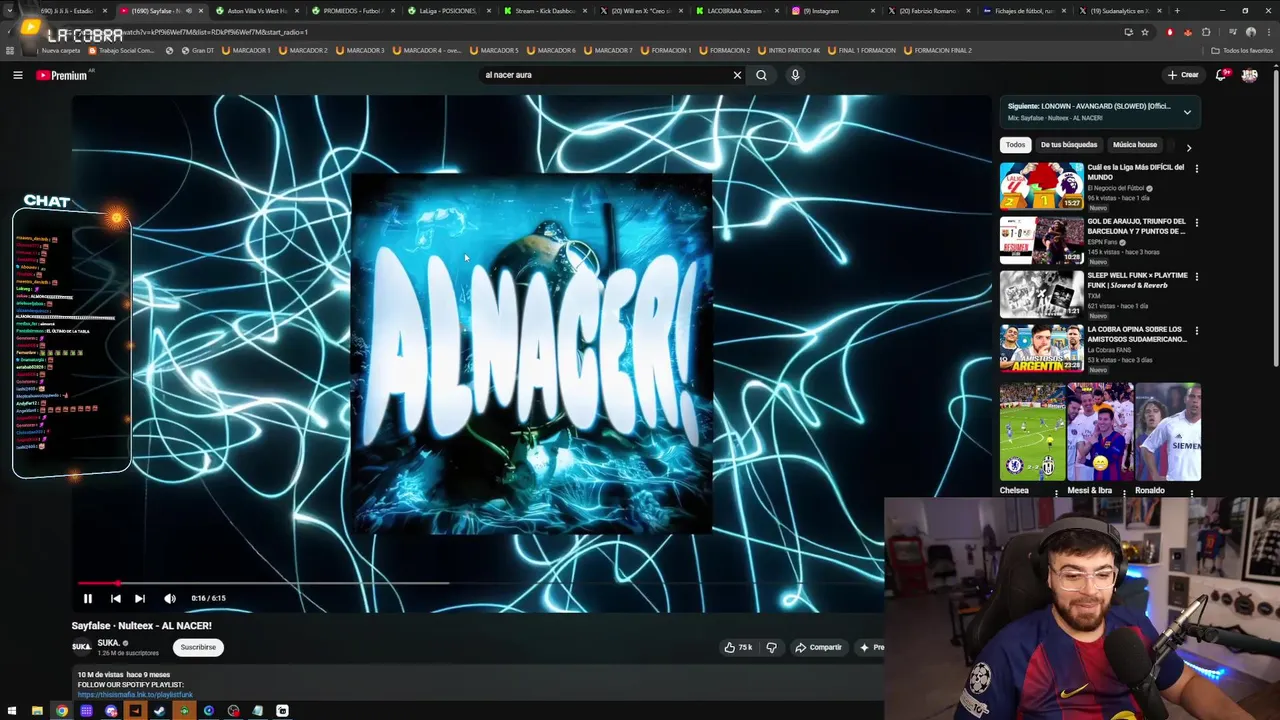The height and width of the screenshot is (720, 1280).
Task: Select the Todos filter chip
Action: (1015, 145)
